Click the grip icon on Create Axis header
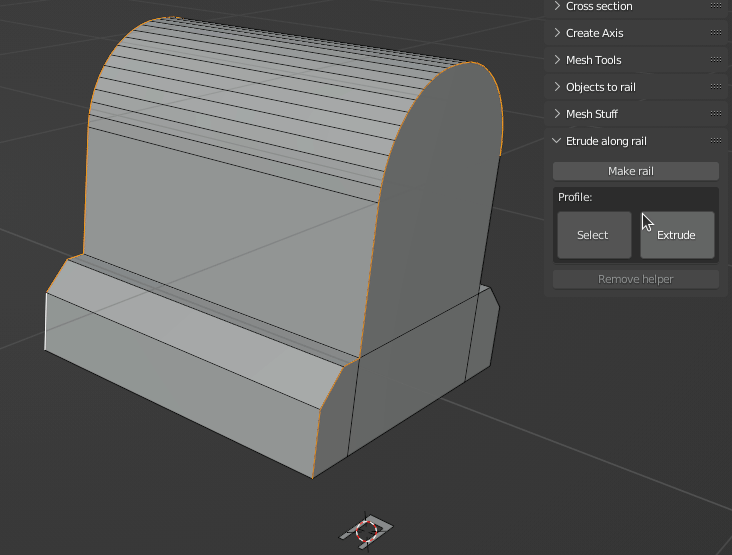This screenshot has height=555, width=732. click(x=715, y=33)
